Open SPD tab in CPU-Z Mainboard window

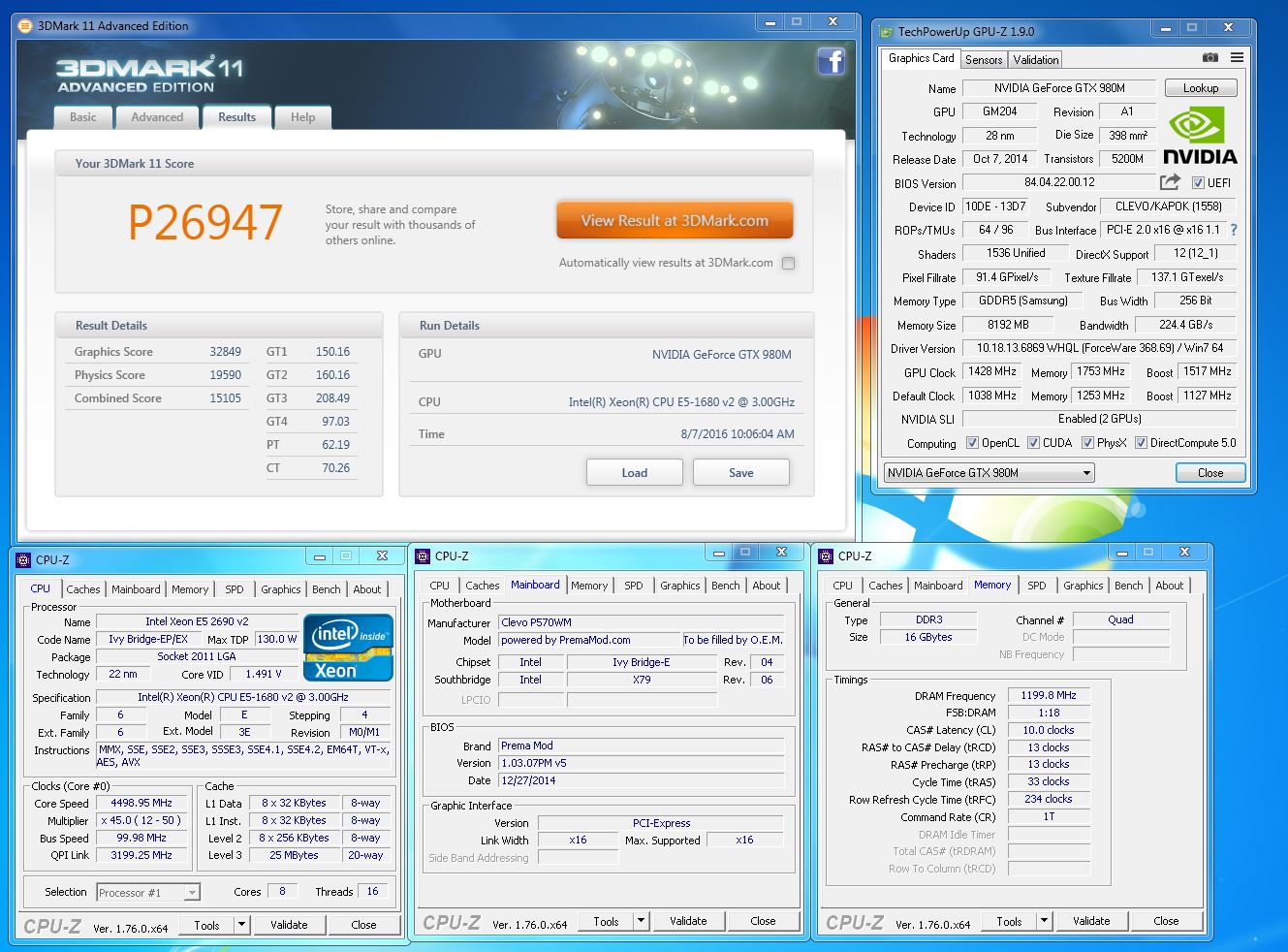(634, 586)
